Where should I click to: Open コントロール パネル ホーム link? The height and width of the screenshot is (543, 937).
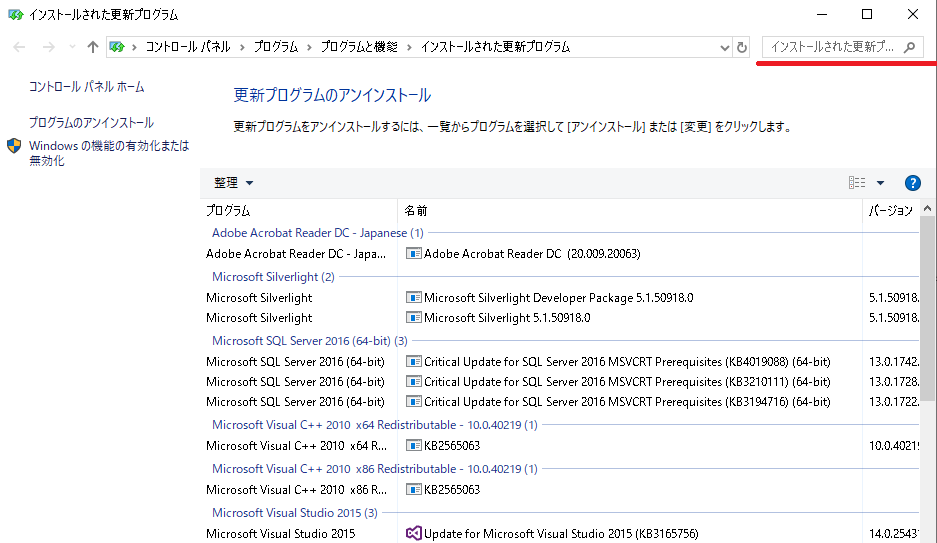(87, 87)
